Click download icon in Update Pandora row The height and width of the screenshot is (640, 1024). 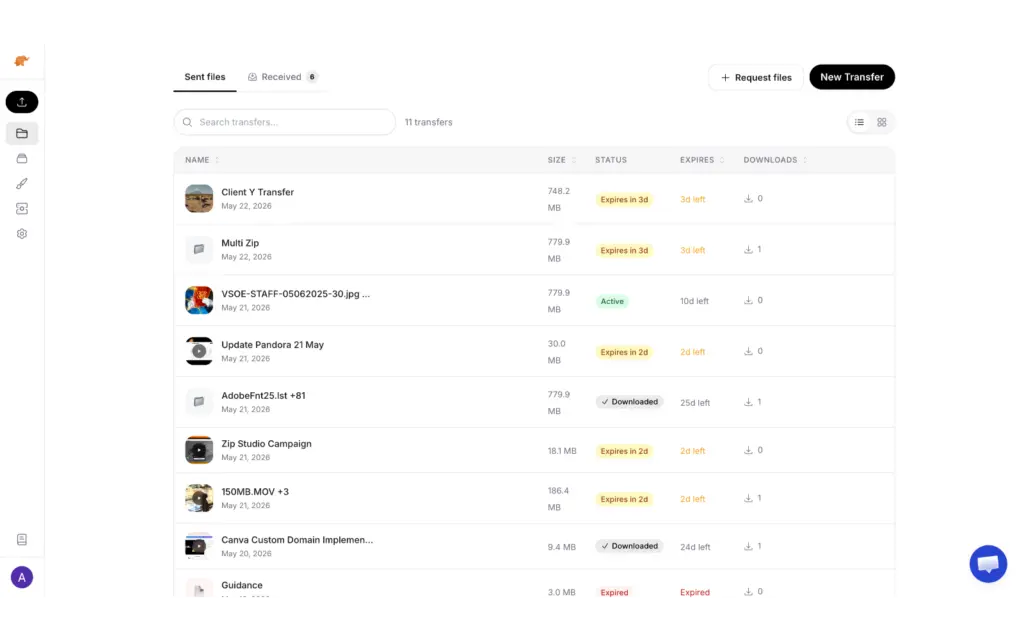[x=748, y=351]
